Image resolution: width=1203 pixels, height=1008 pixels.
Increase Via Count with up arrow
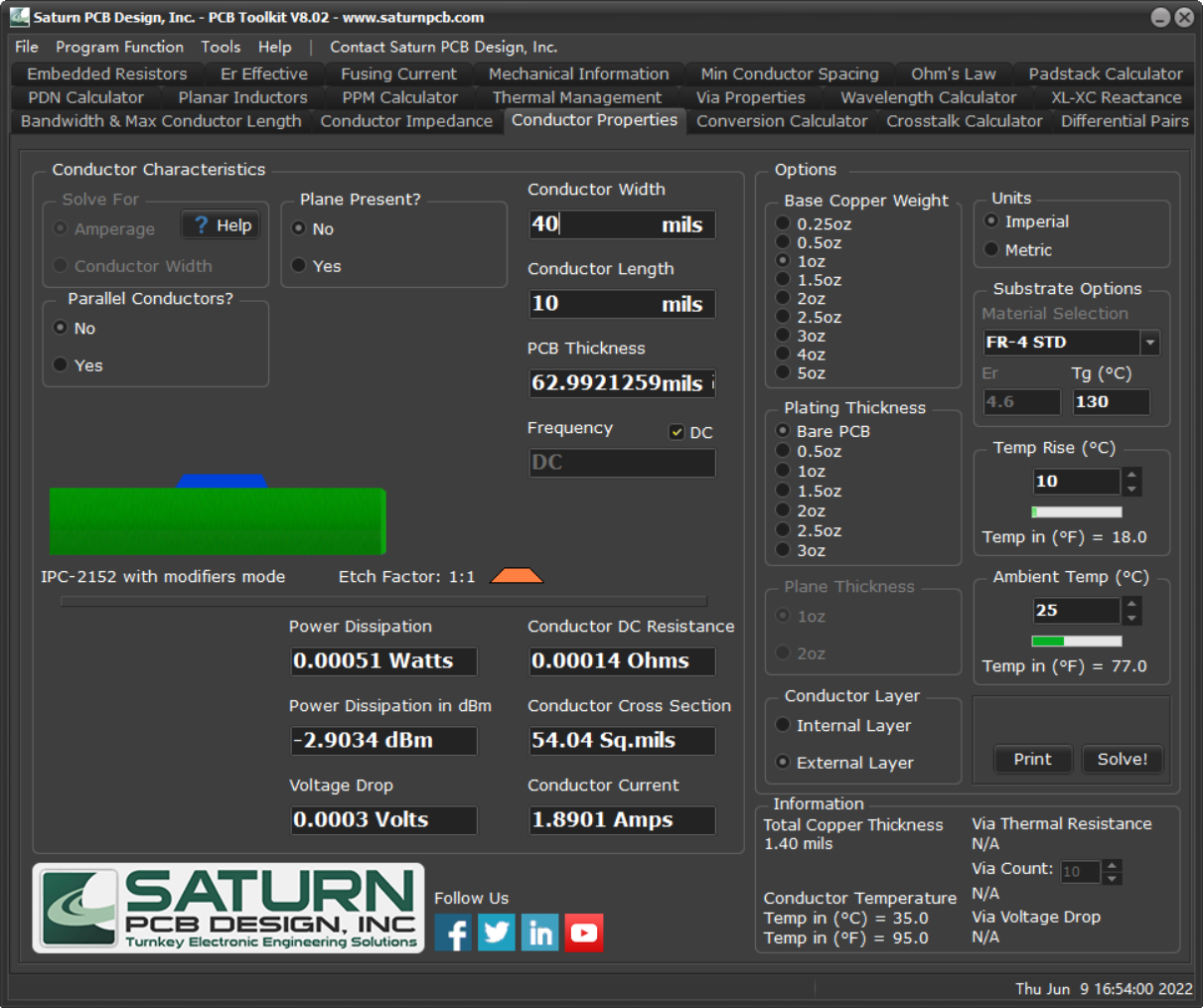[x=1113, y=865]
